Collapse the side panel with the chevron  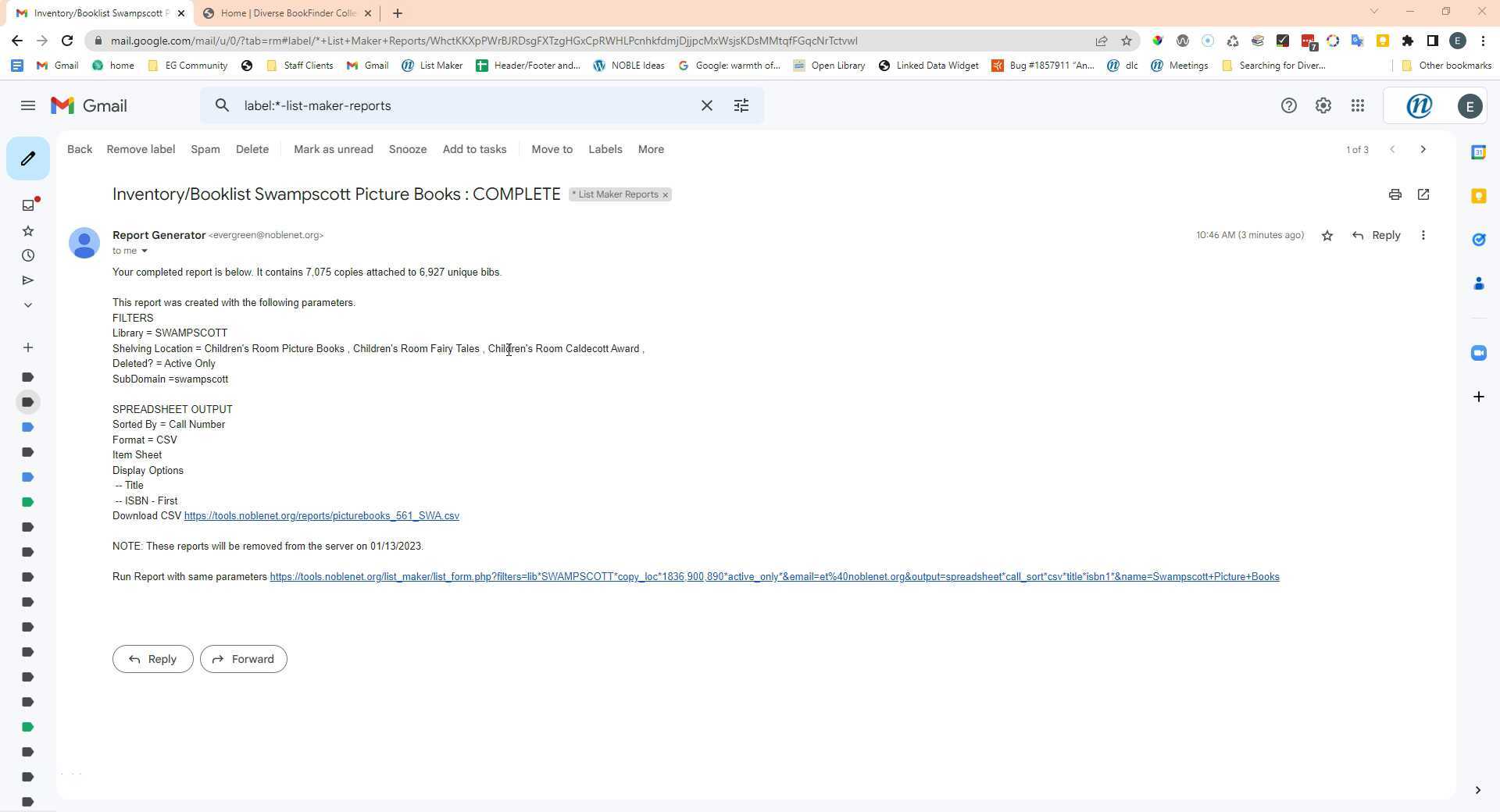(x=1477, y=789)
